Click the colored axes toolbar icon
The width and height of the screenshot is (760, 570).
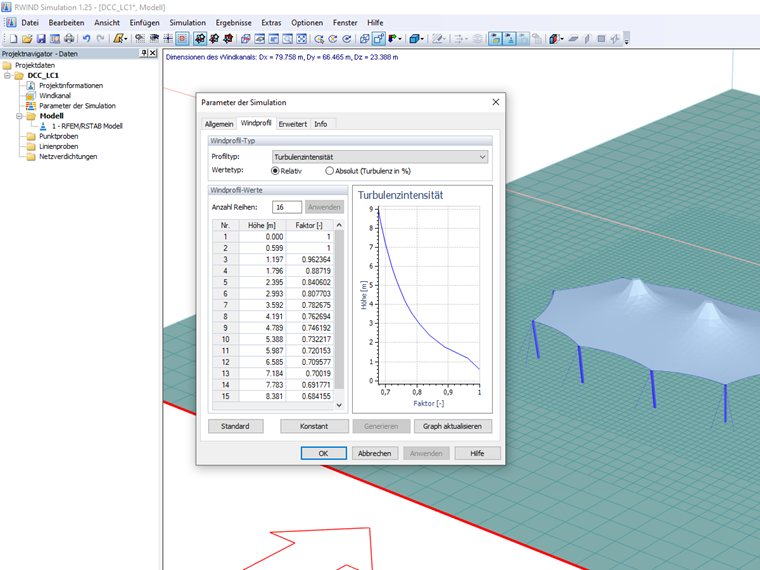[392, 39]
